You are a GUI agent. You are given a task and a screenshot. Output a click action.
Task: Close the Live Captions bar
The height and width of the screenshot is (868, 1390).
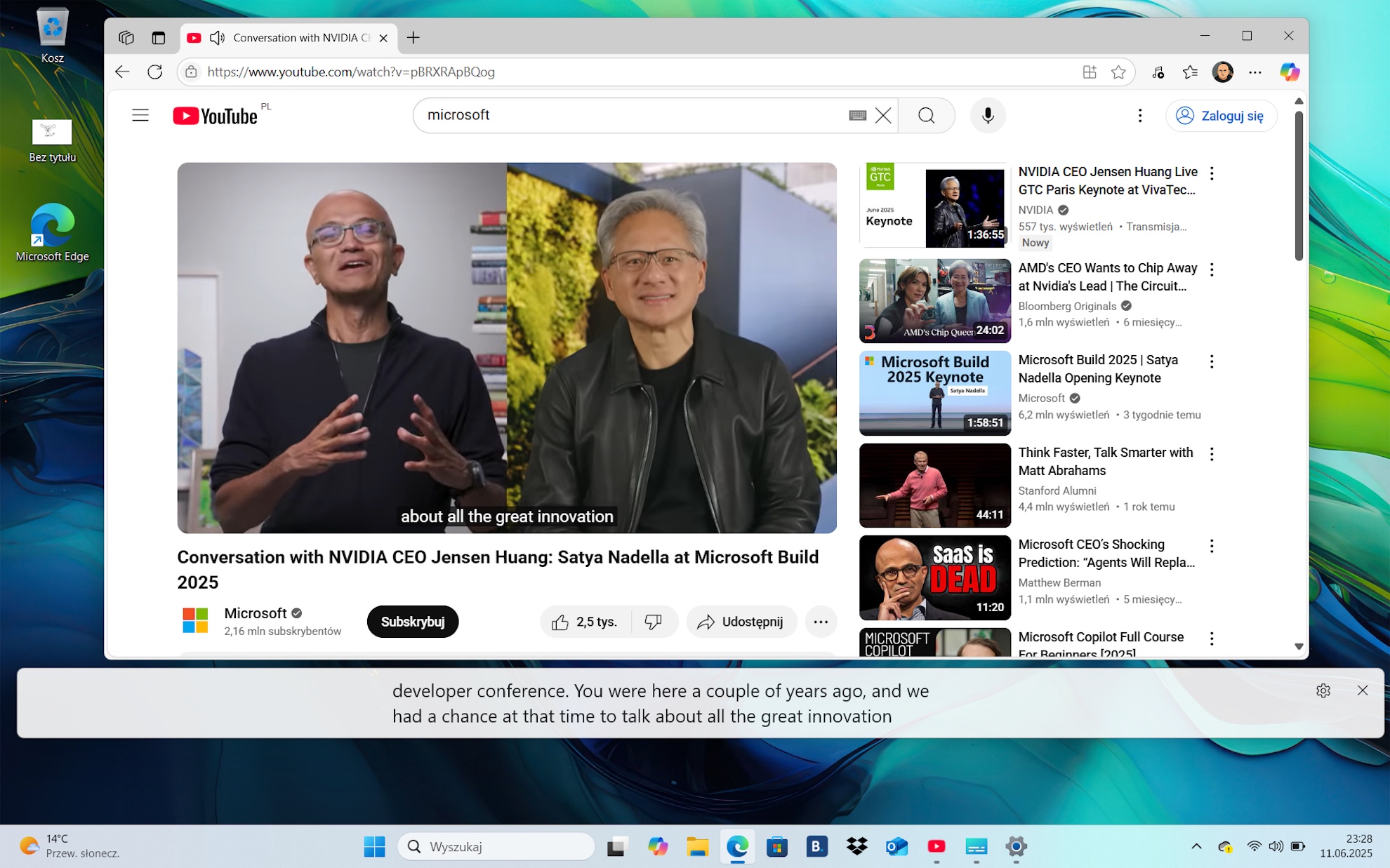(x=1363, y=690)
